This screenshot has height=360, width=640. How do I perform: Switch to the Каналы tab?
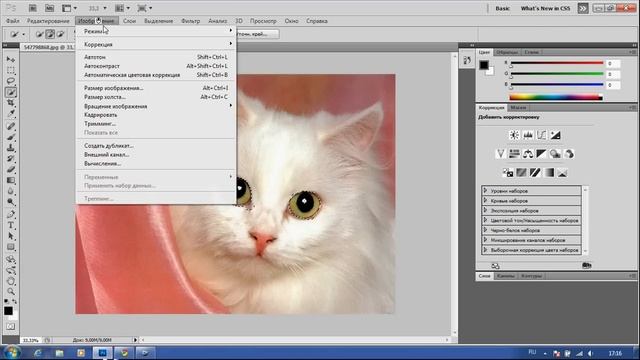[506, 276]
